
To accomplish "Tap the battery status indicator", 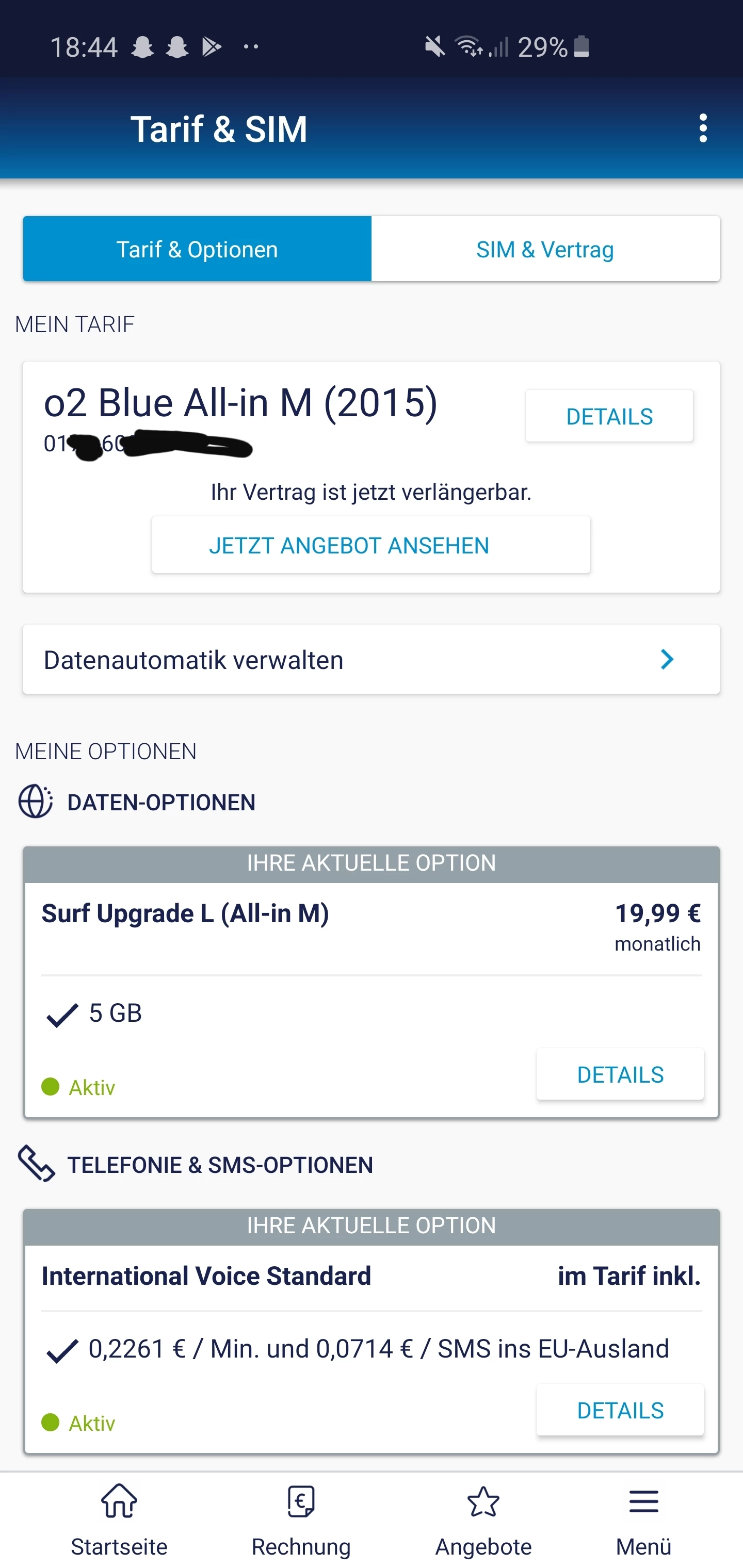I will (x=582, y=46).
